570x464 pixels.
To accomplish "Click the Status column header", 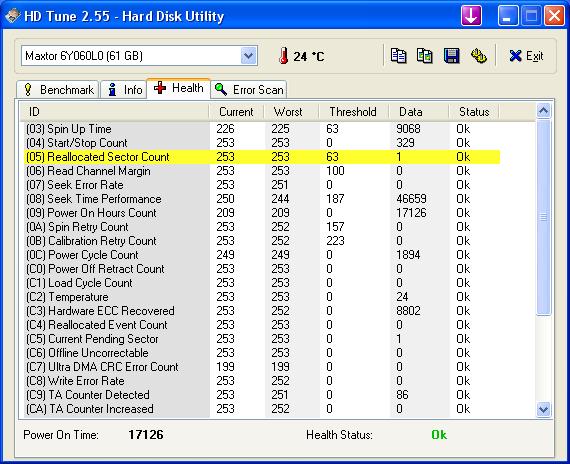I will (474, 112).
